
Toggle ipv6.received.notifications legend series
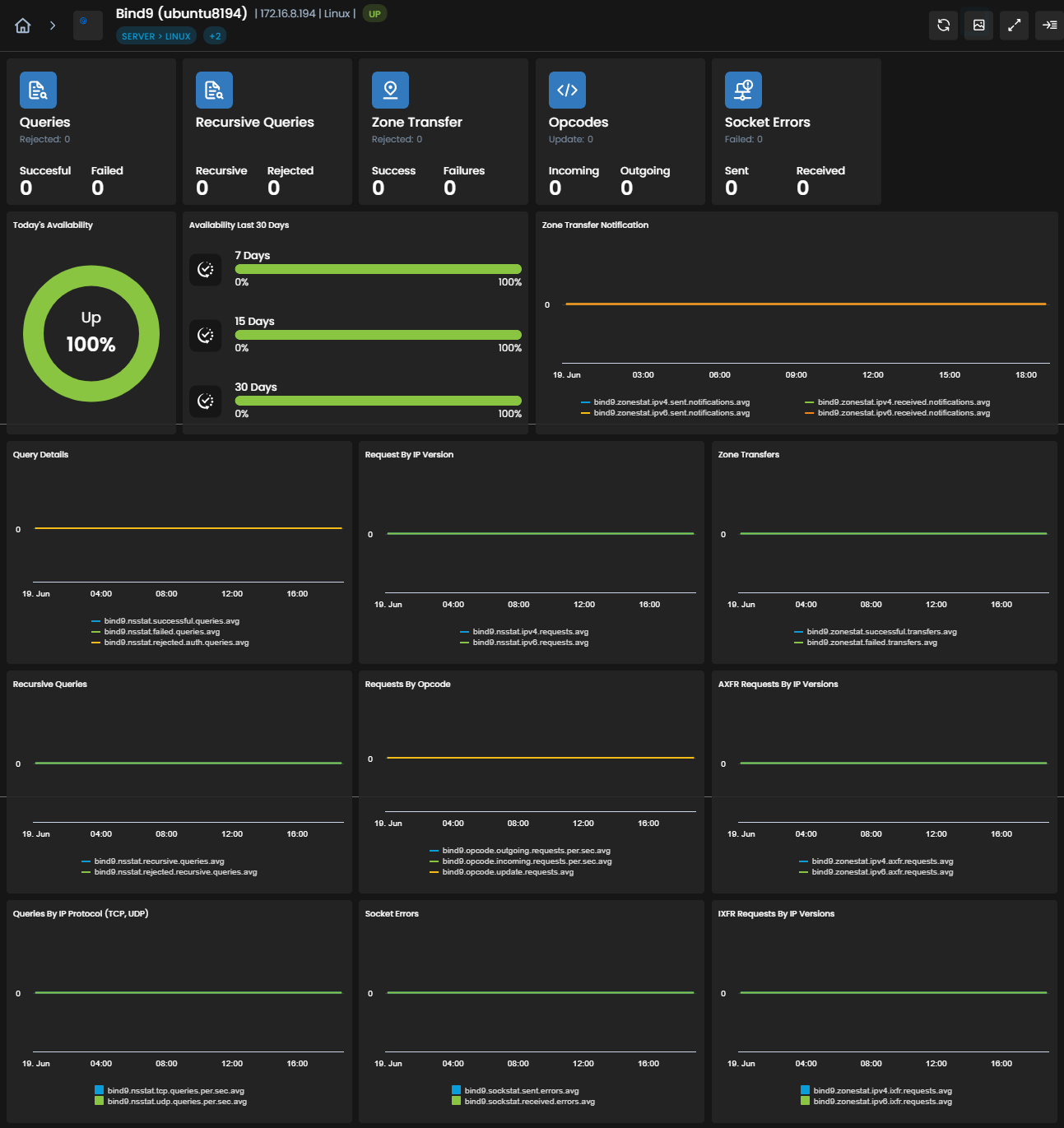(898, 413)
